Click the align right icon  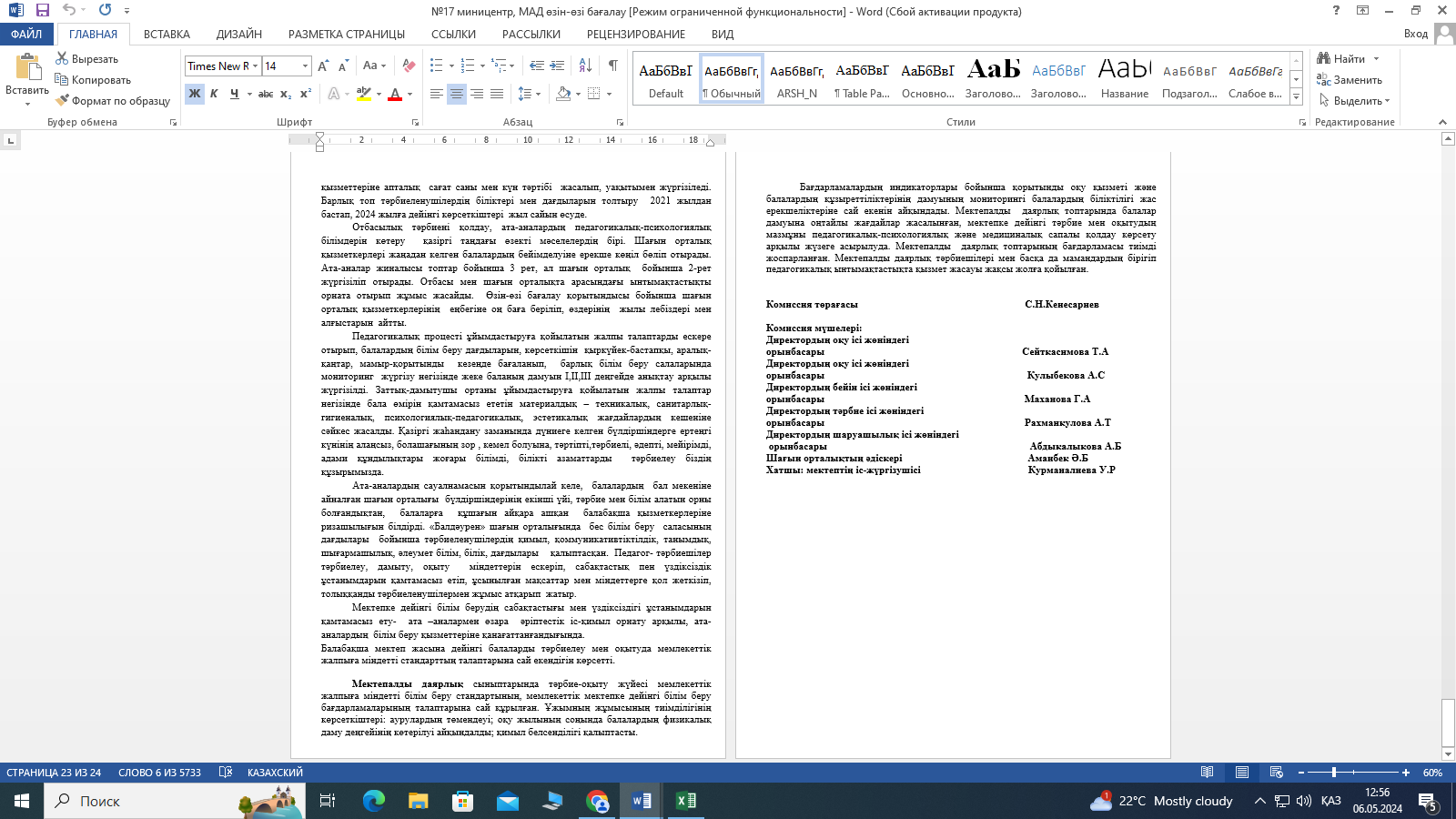click(x=477, y=94)
